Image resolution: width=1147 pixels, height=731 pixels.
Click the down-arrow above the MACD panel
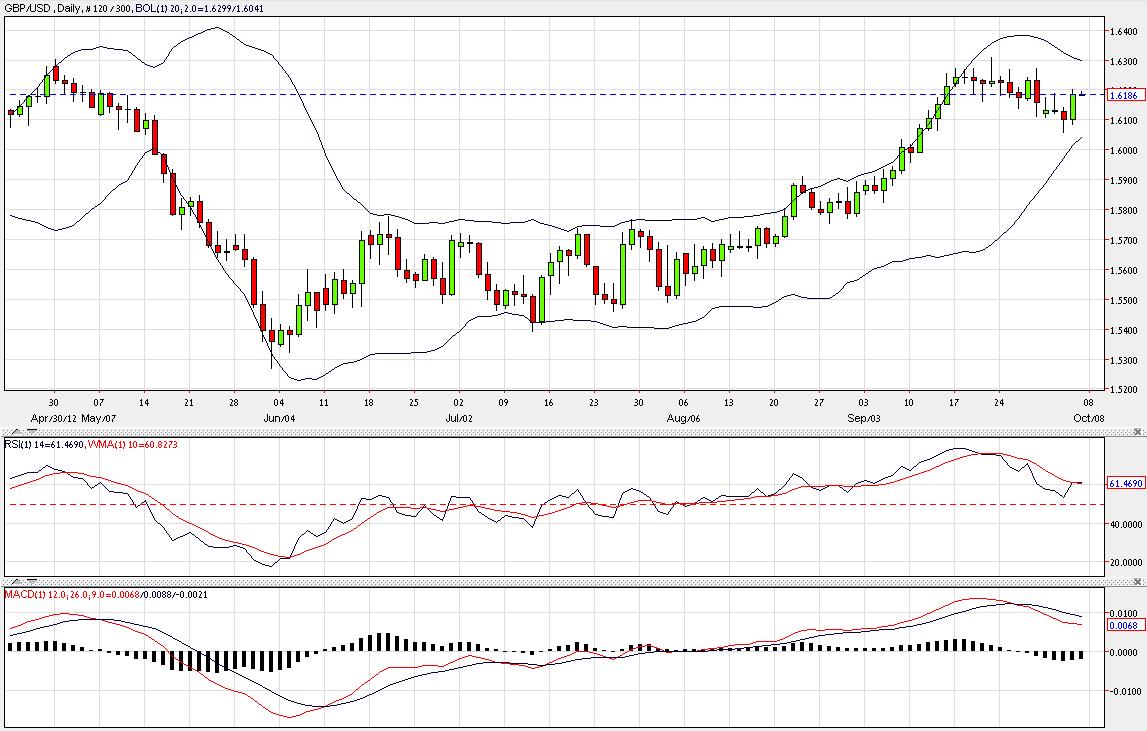pyautogui.click(x=31, y=582)
